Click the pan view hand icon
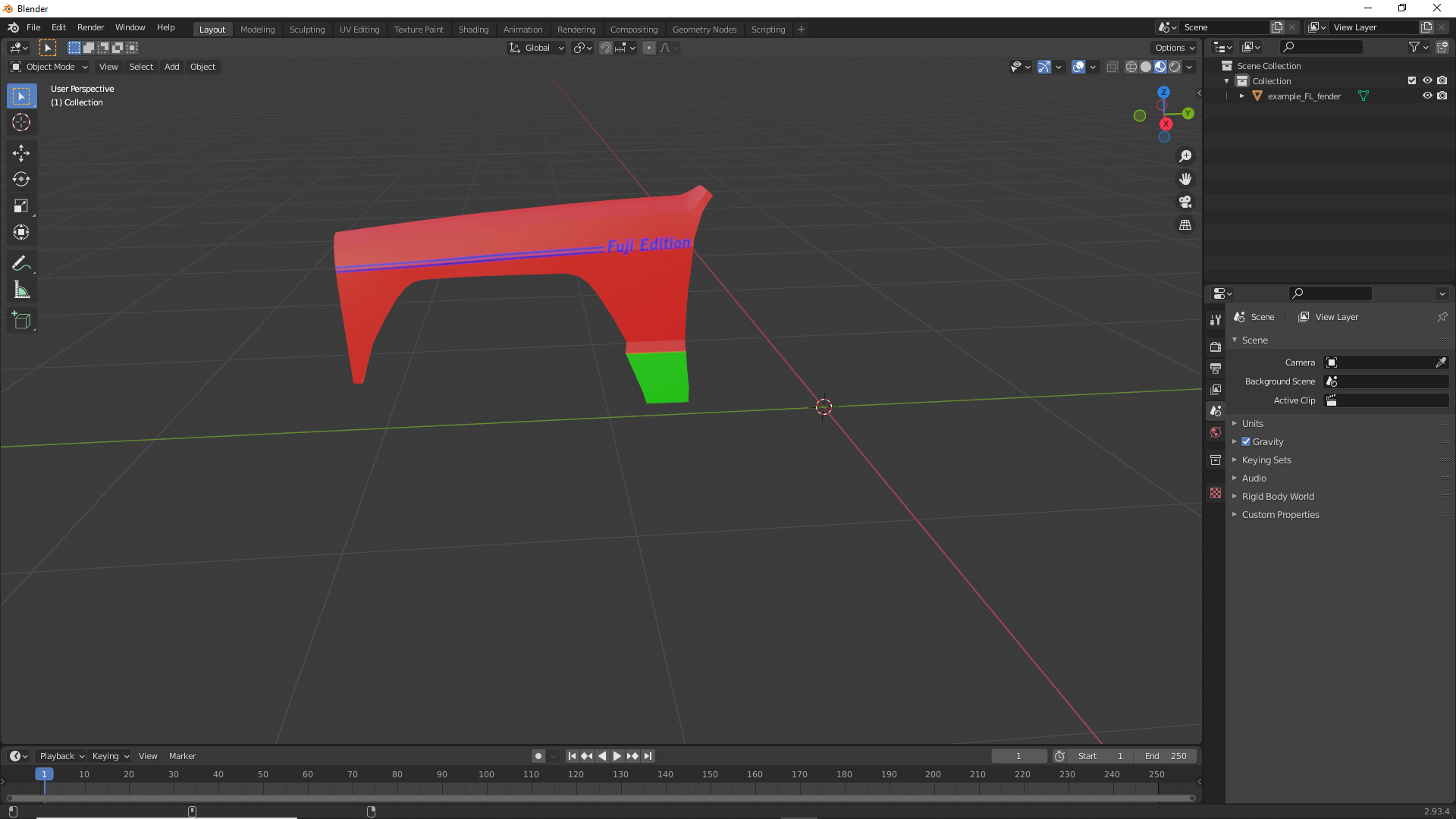The height and width of the screenshot is (819, 1456). click(1185, 179)
